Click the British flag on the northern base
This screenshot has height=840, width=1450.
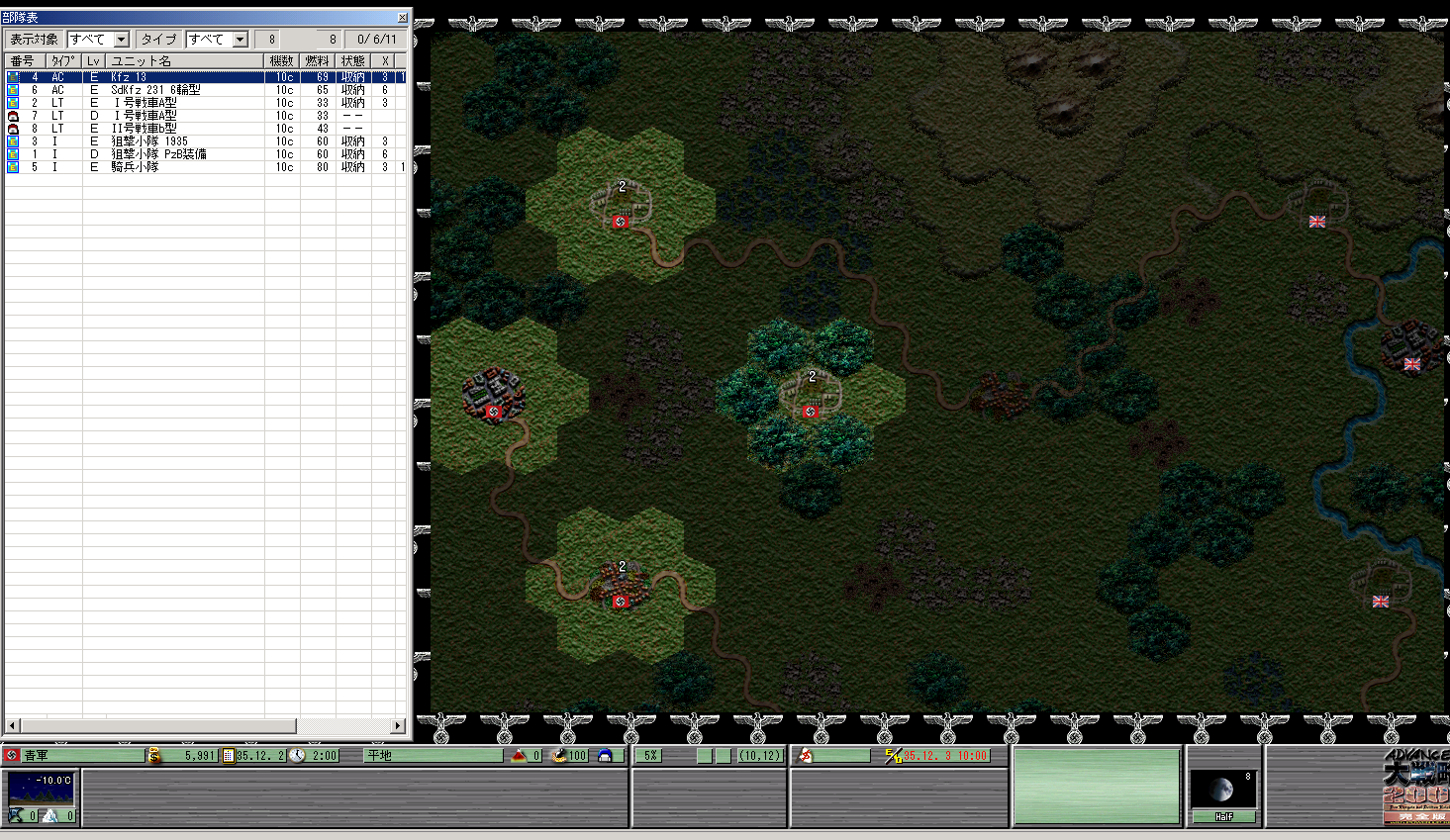[x=1317, y=222]
